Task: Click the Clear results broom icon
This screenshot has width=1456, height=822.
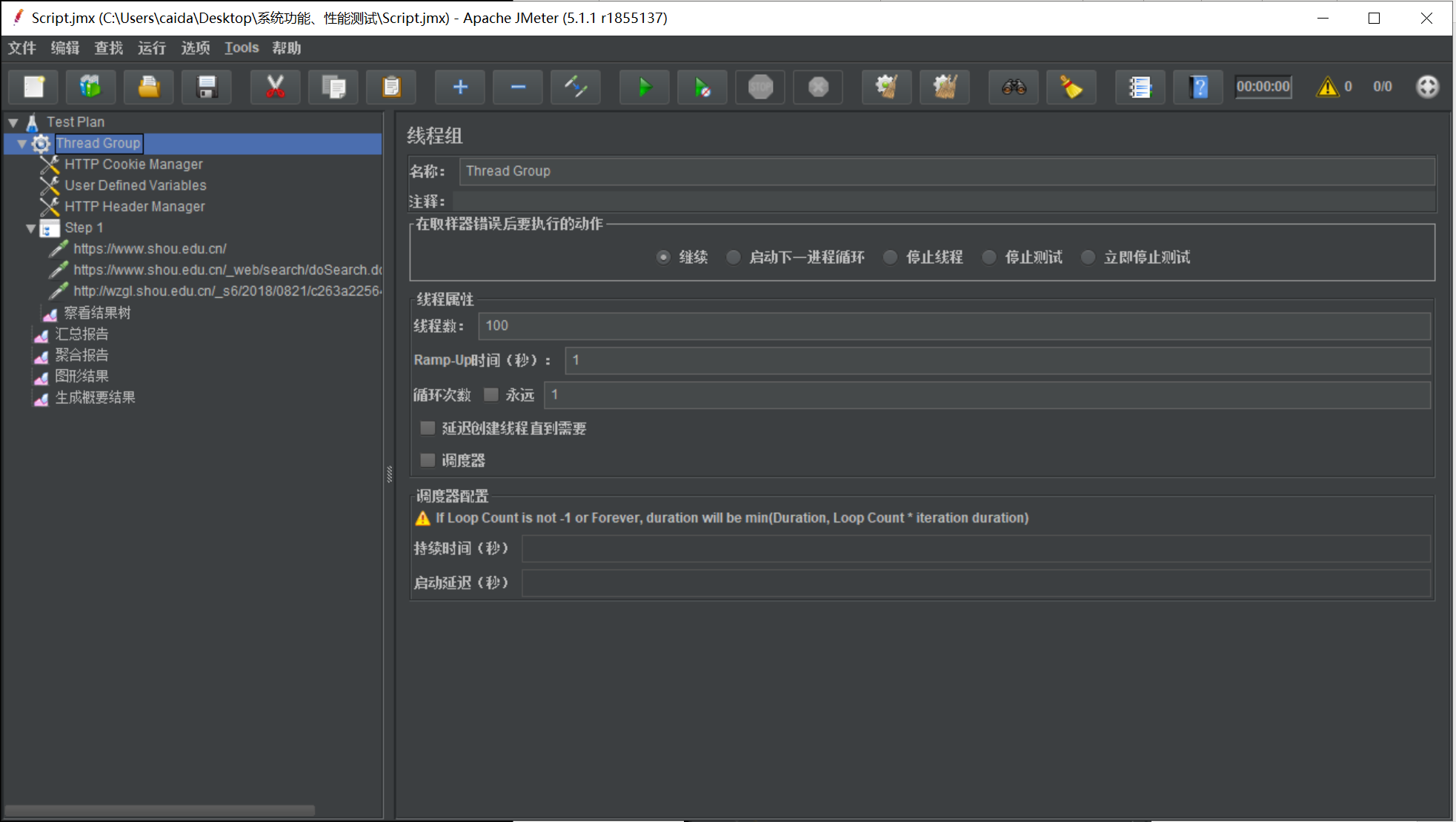Action: tap(887, 87)
